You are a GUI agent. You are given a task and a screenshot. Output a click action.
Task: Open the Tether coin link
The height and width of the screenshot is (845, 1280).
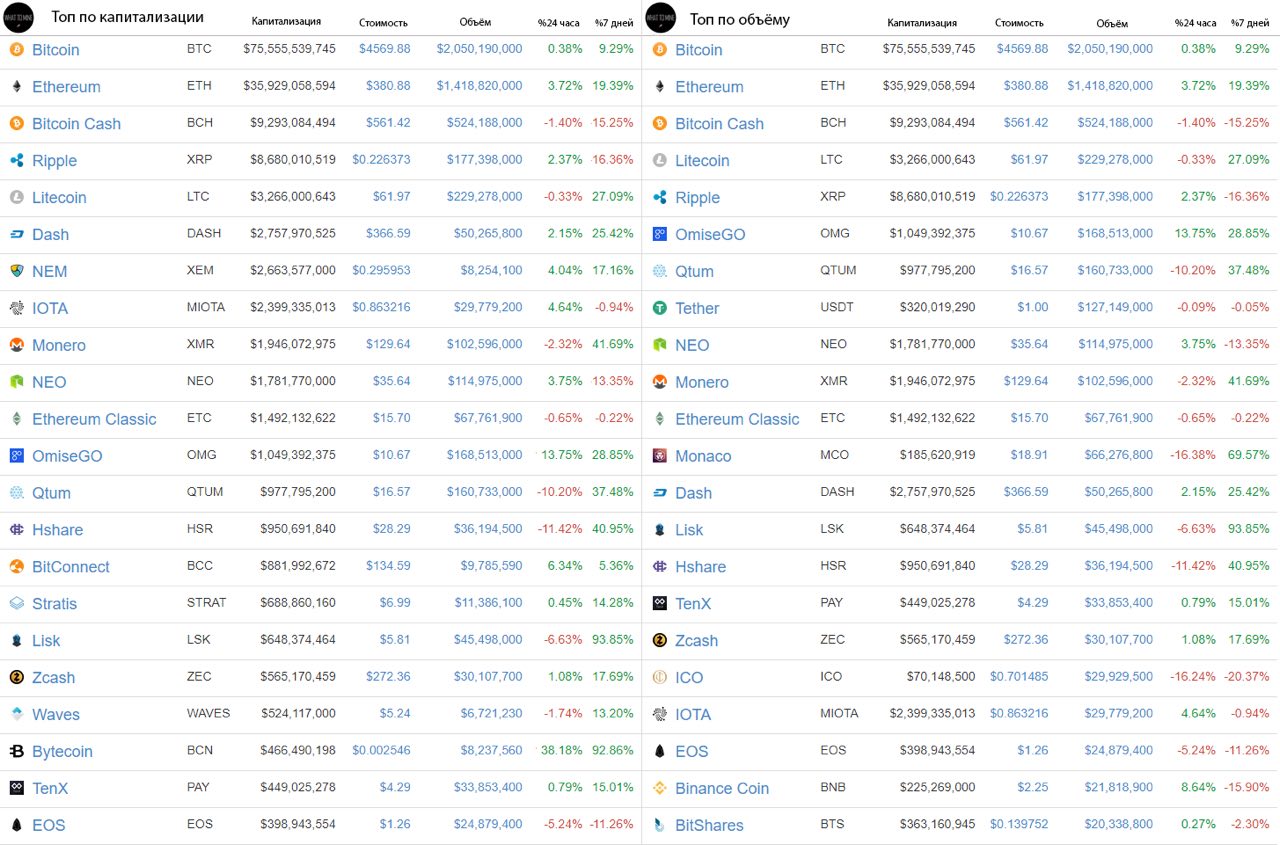[x=697, y=308]
